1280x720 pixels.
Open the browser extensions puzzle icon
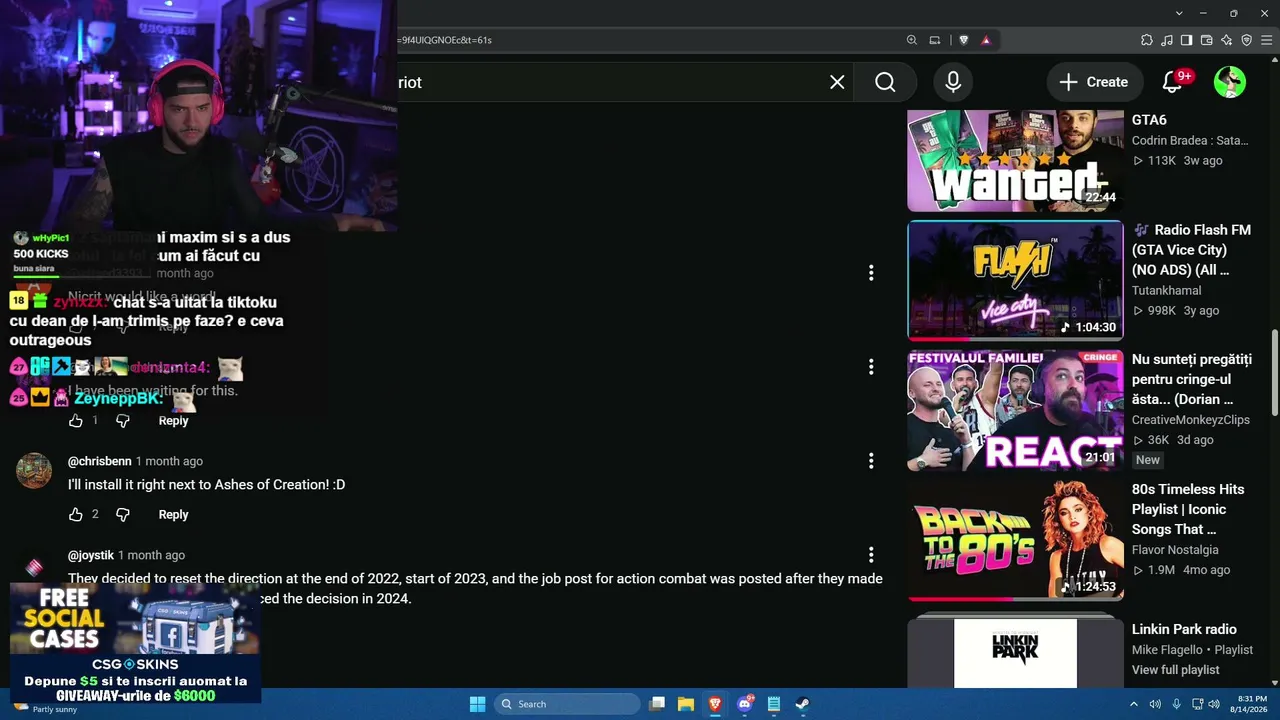pyautogui.click(x=1147, y=40)
